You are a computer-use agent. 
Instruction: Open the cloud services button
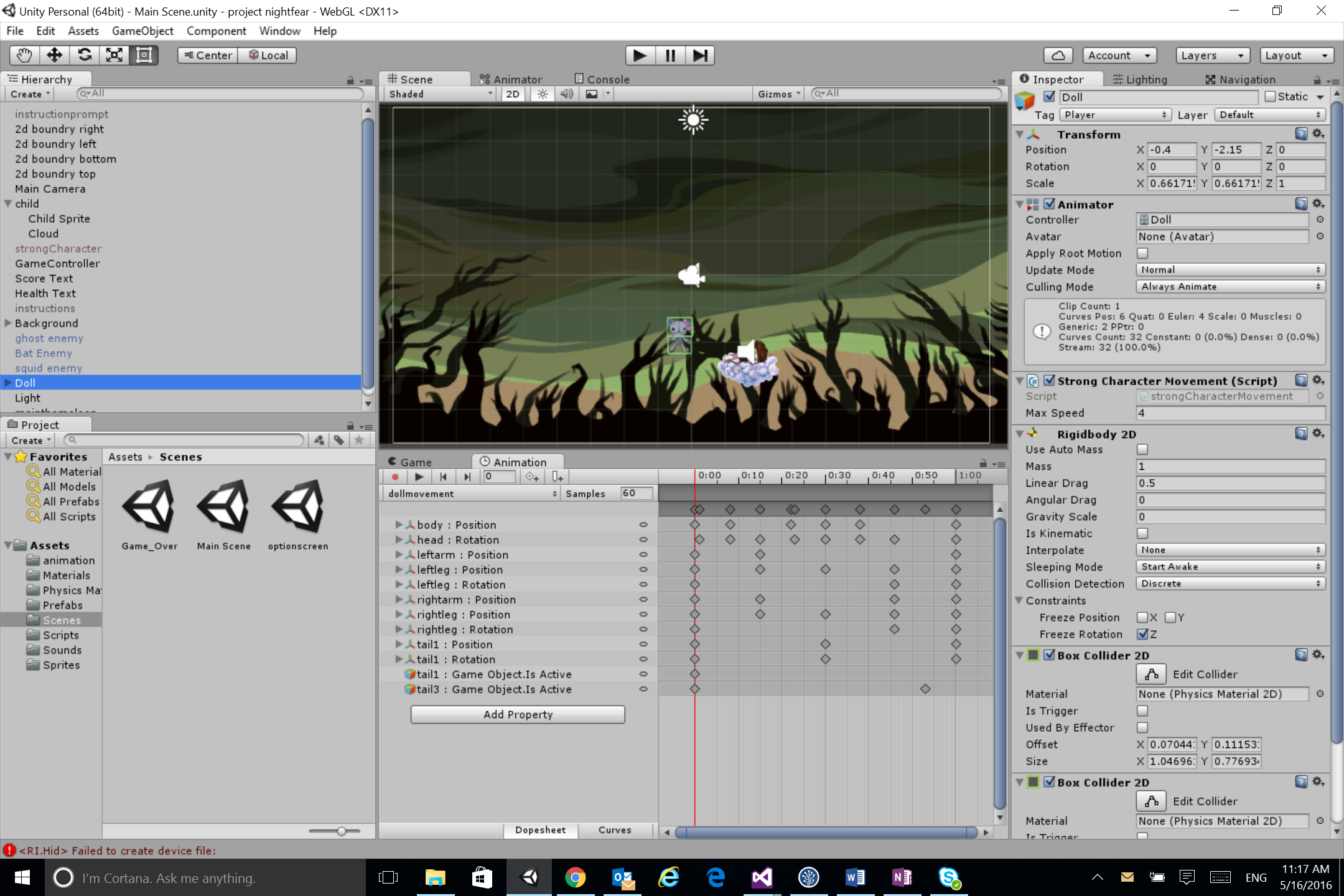[1058, 55]
